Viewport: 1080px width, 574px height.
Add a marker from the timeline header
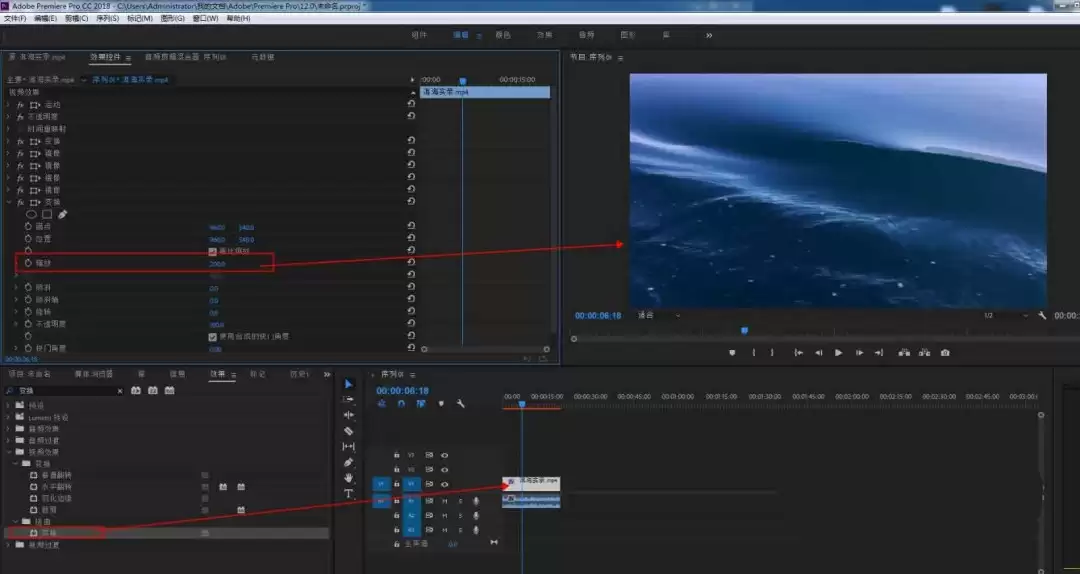point(441,404)
